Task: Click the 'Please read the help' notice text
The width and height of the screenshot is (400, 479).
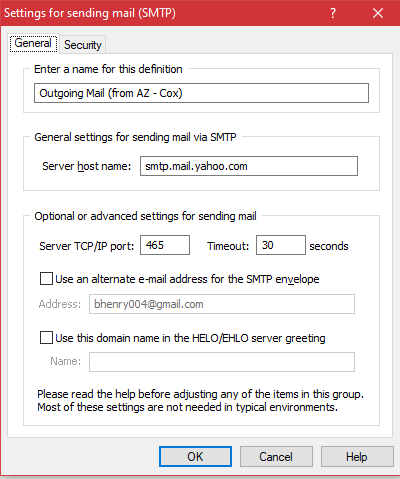Action: tap(200, 401)
